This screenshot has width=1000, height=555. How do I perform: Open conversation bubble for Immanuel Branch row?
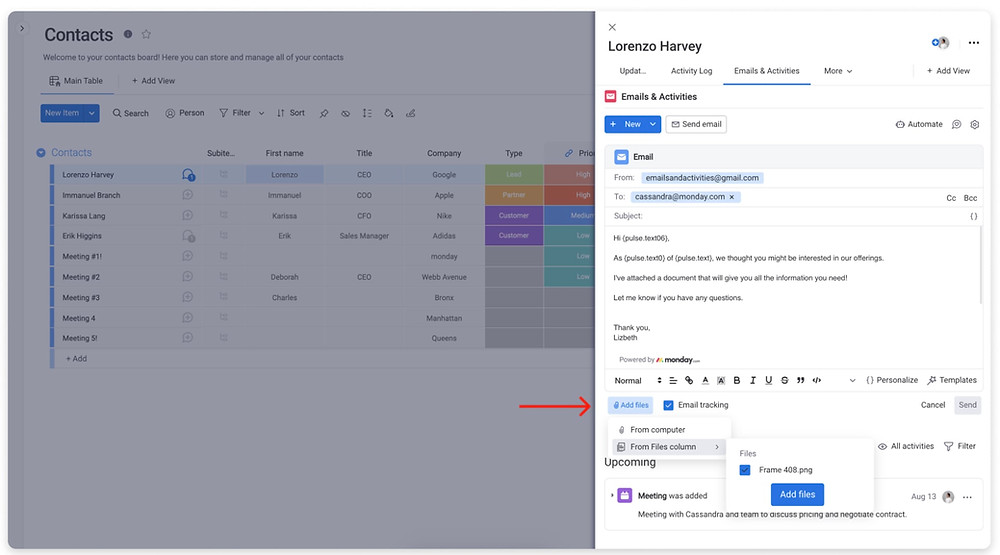(x=188, y=195)
